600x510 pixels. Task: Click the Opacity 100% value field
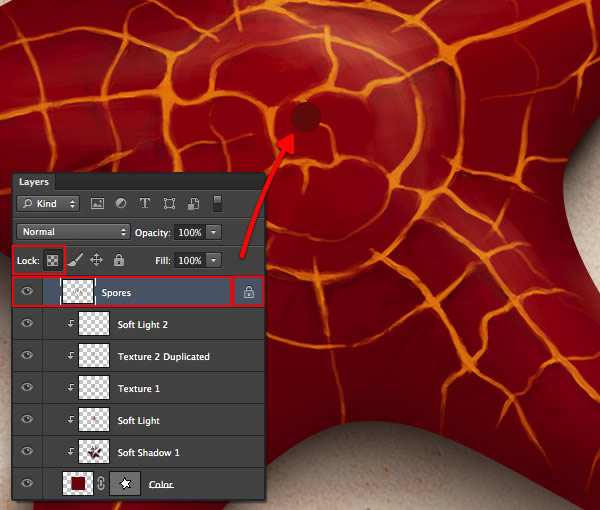tap(190, 232)
